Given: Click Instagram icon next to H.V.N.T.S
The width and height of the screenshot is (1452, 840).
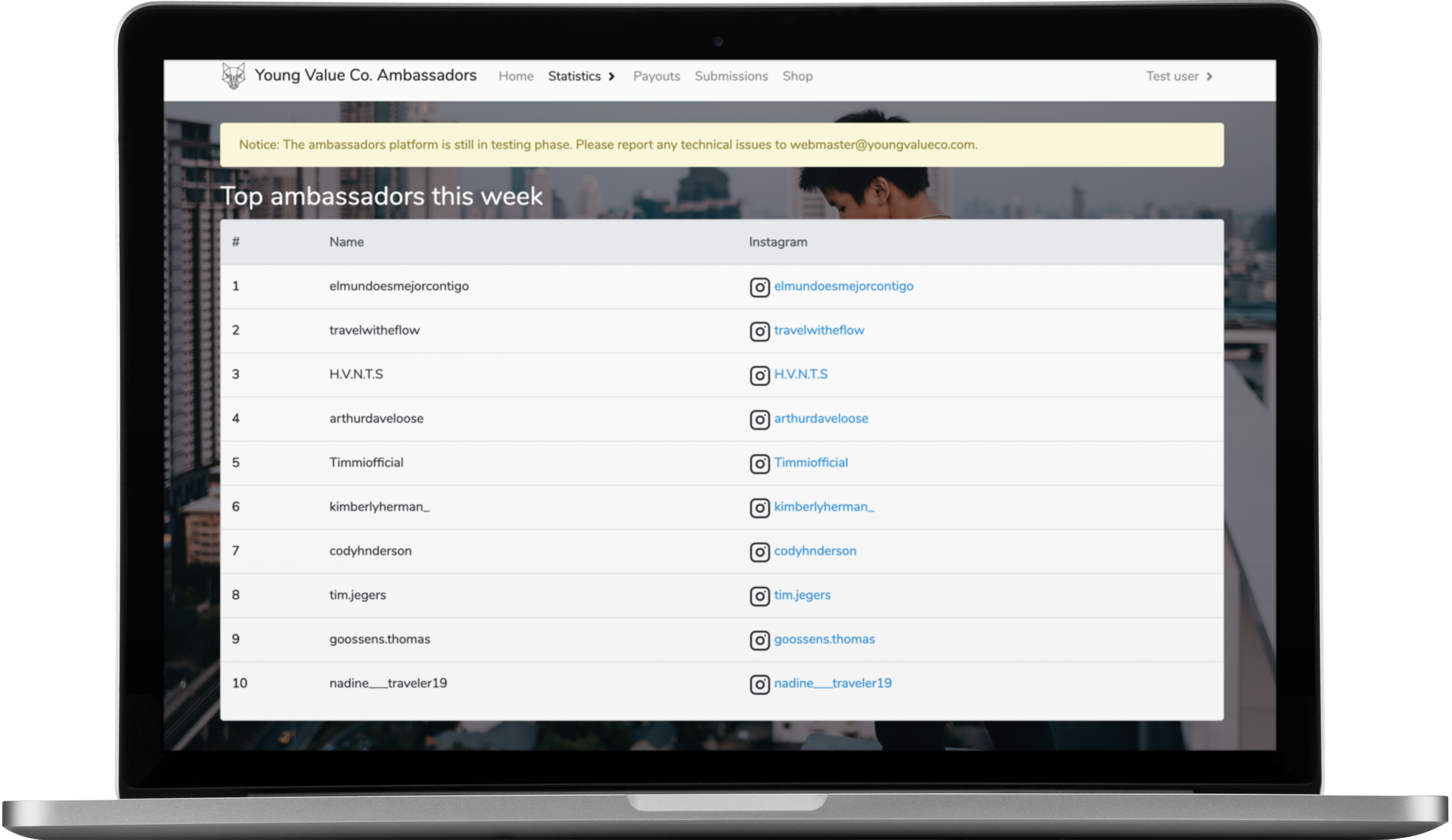Looking at the screenshot, I should coord(759,375).
